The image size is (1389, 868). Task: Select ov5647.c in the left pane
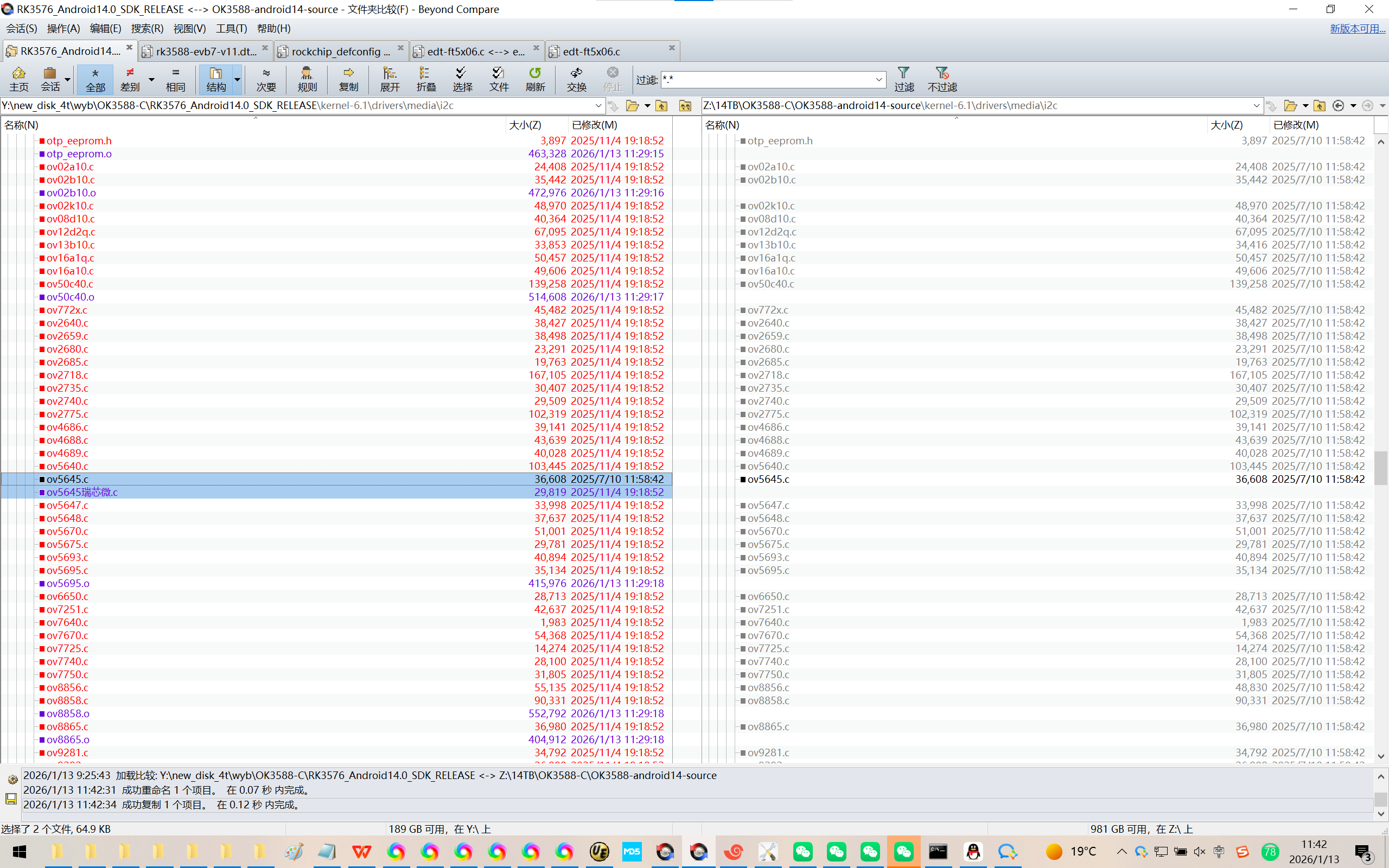67,505
